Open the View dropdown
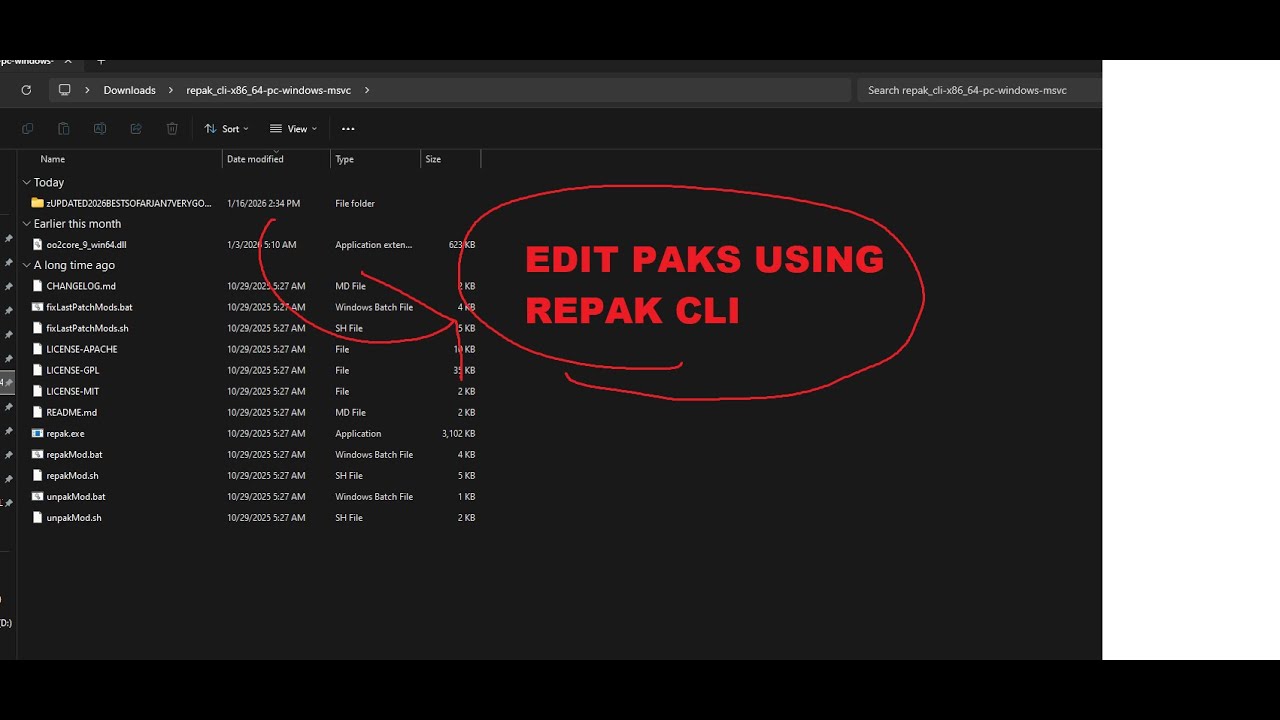This screenshot has width=1280, height=720. (293, 129)
